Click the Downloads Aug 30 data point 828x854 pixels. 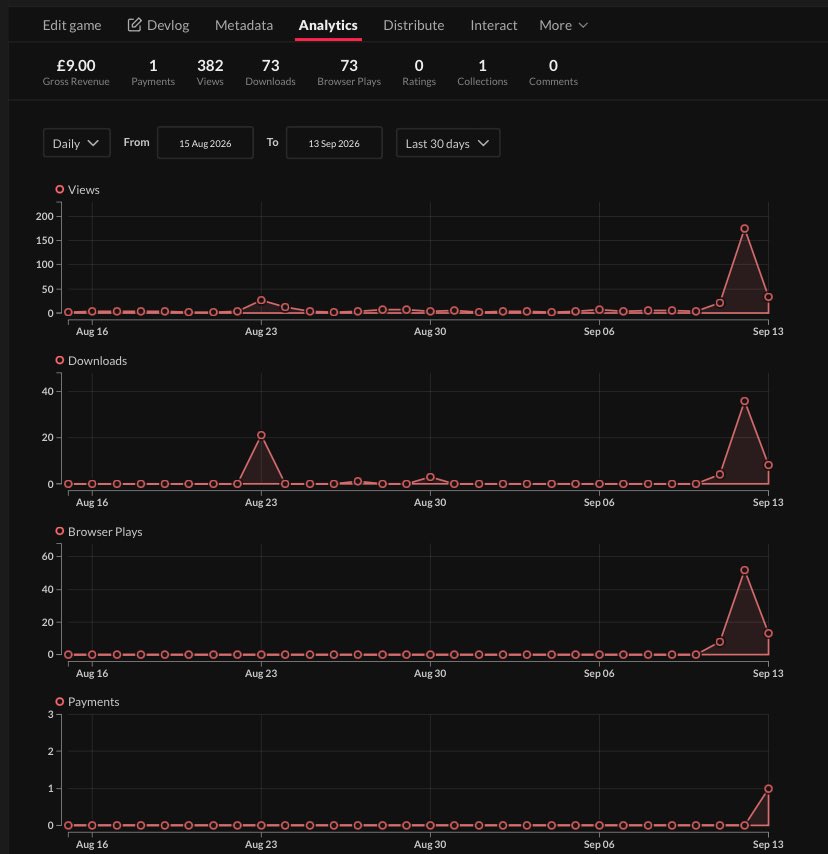(x=430, y=477)
